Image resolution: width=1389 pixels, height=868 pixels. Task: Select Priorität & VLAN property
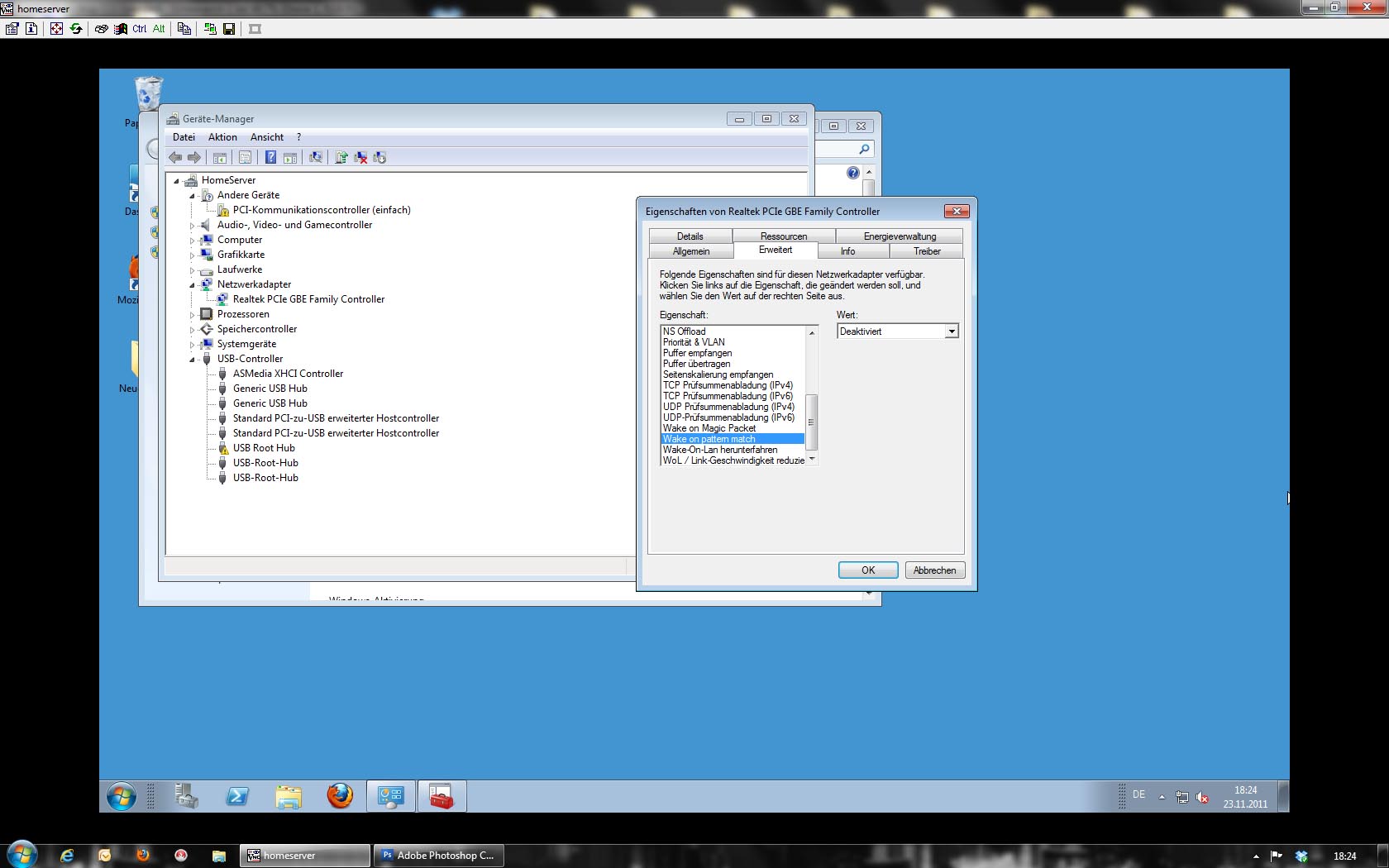pyautogui.click(x=694, y=342)
